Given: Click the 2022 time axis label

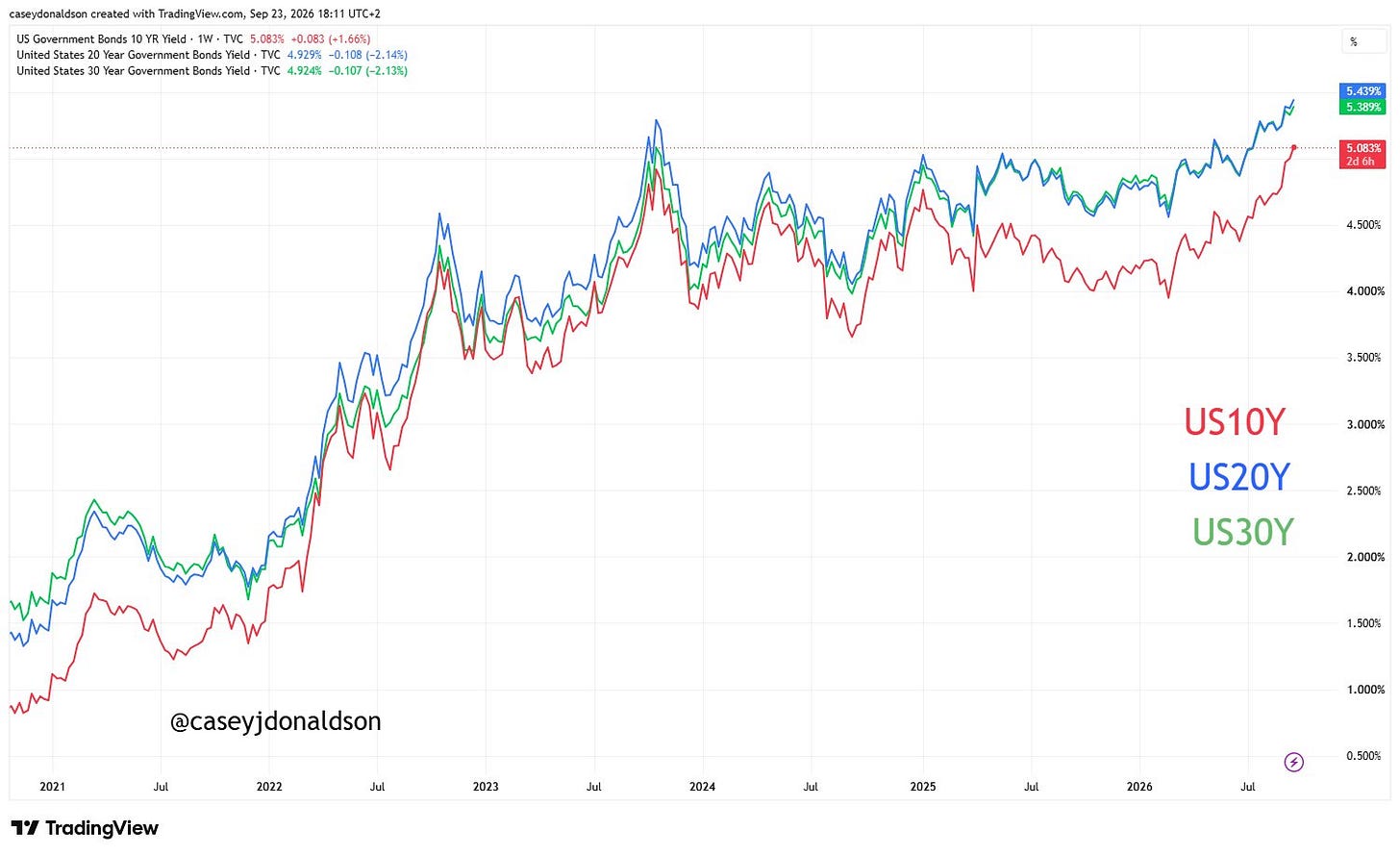Looking at the screenshot, I should 269,787.
